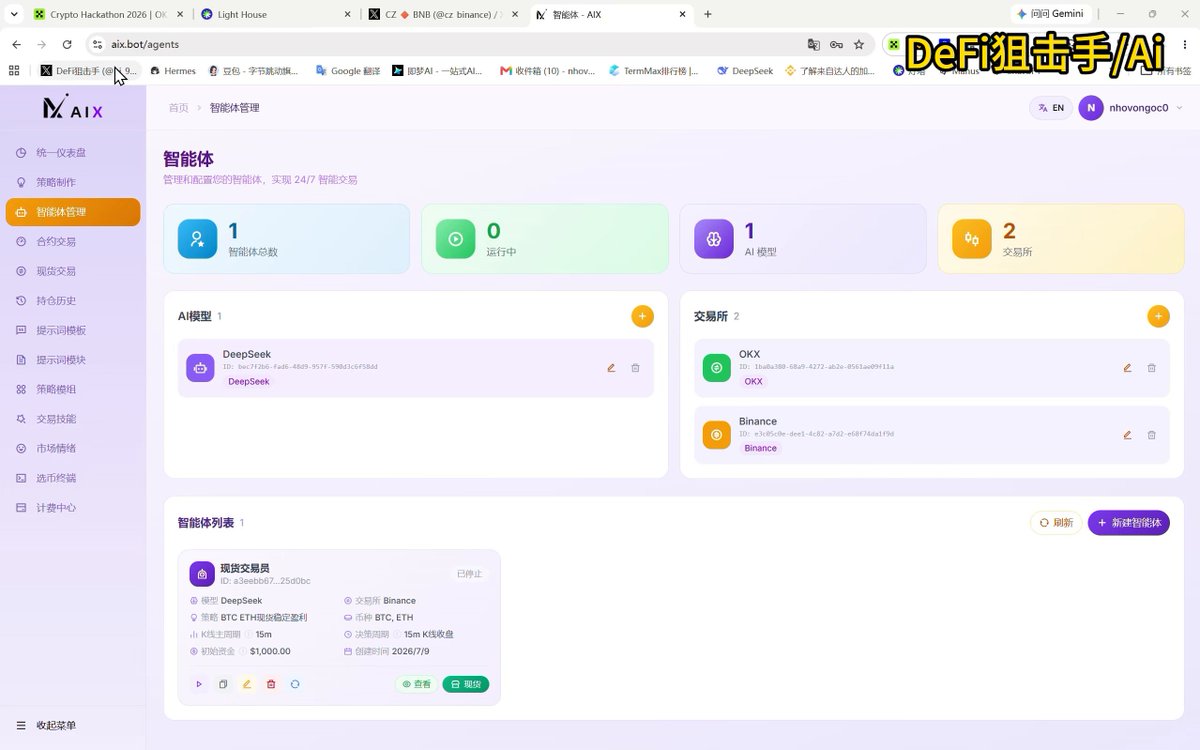Screen dimensions: 1200x750
Task: Add a new AI model with the plus icon
Action: [642, 316]
